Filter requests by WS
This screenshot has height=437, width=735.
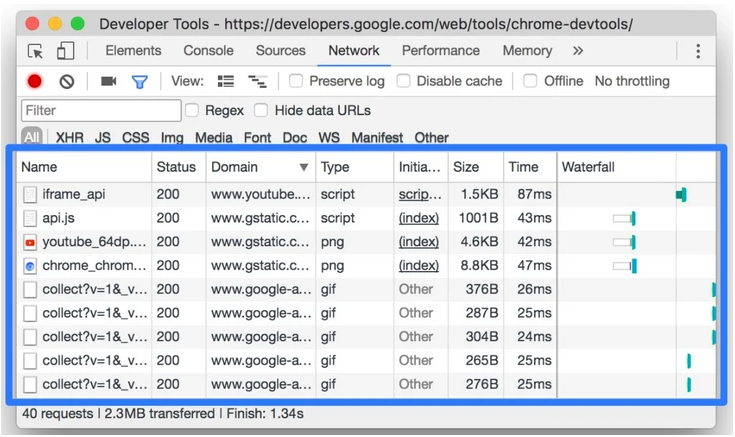pyautogui.click(x=329, y=137)
